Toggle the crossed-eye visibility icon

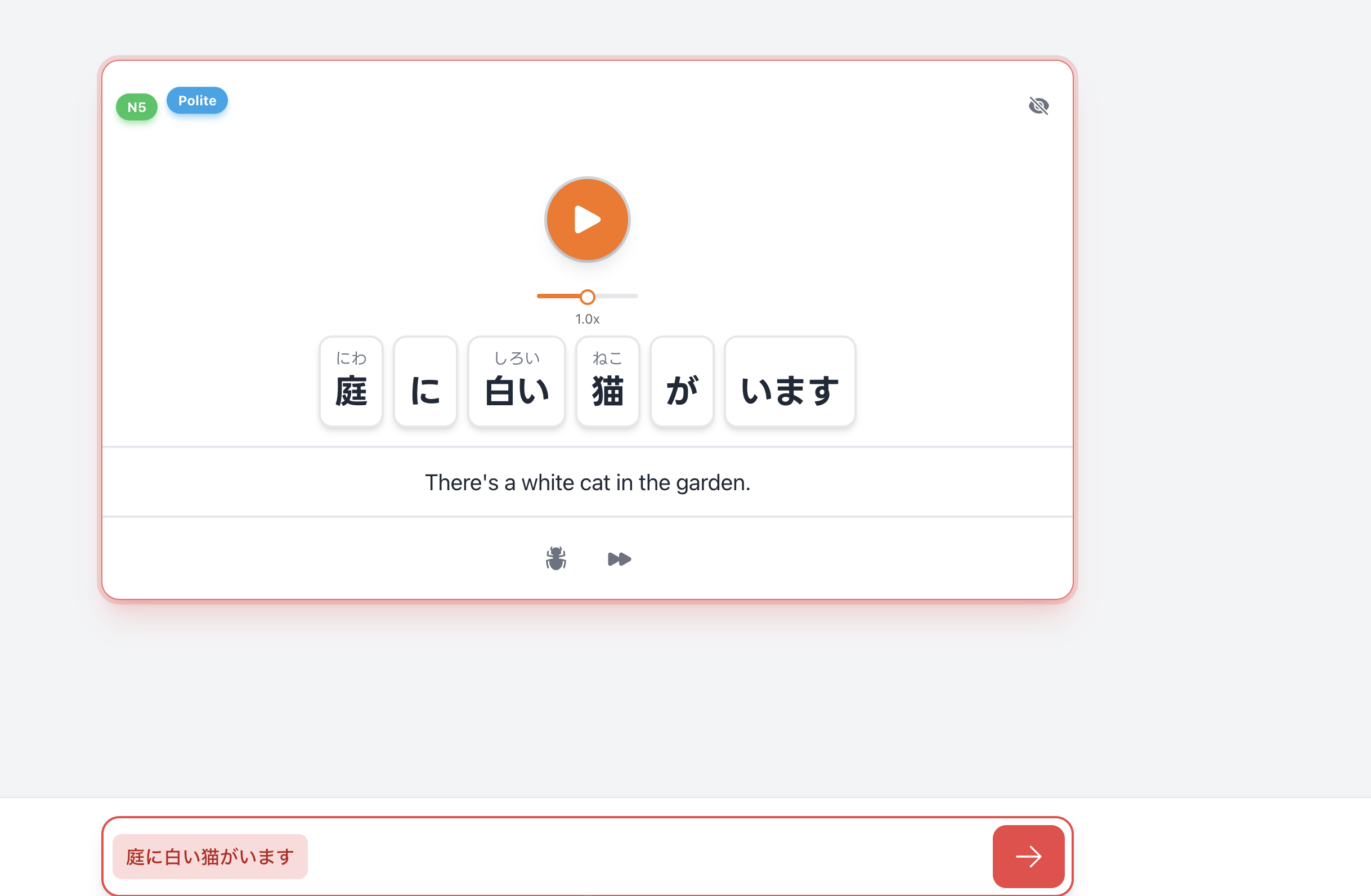click(1038, 106)
